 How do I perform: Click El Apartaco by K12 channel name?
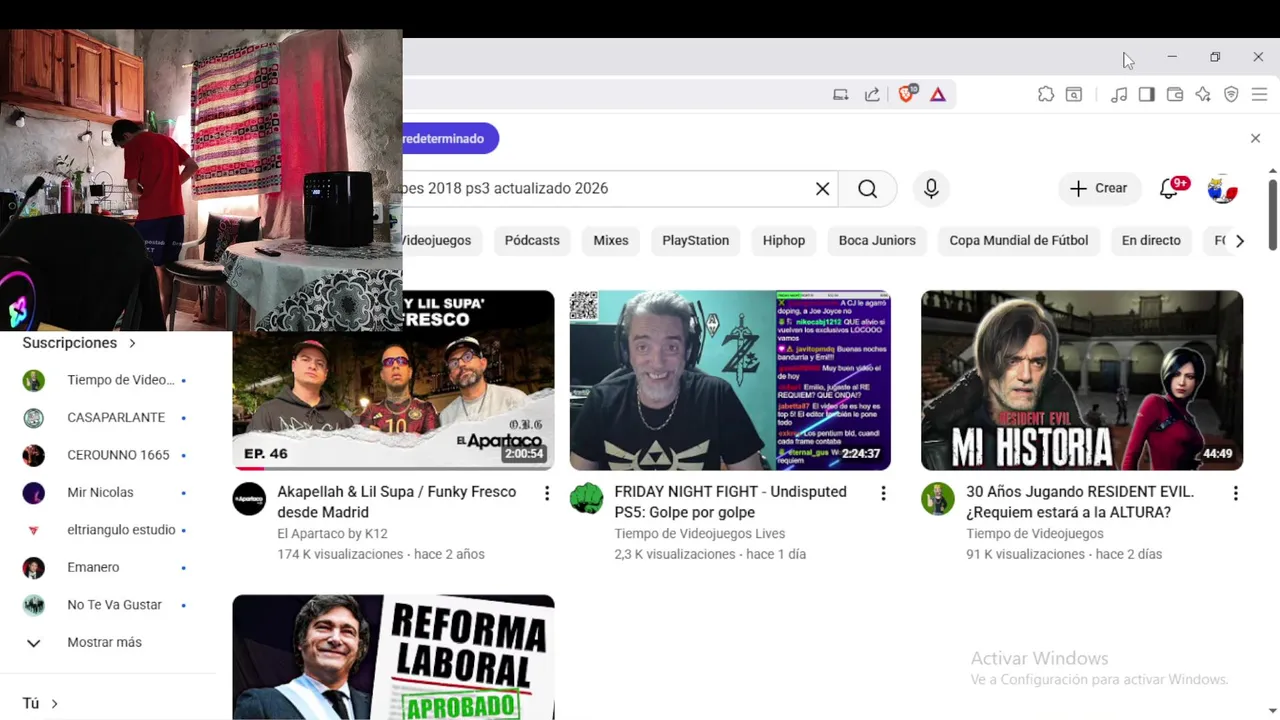[x=332, y=534]
